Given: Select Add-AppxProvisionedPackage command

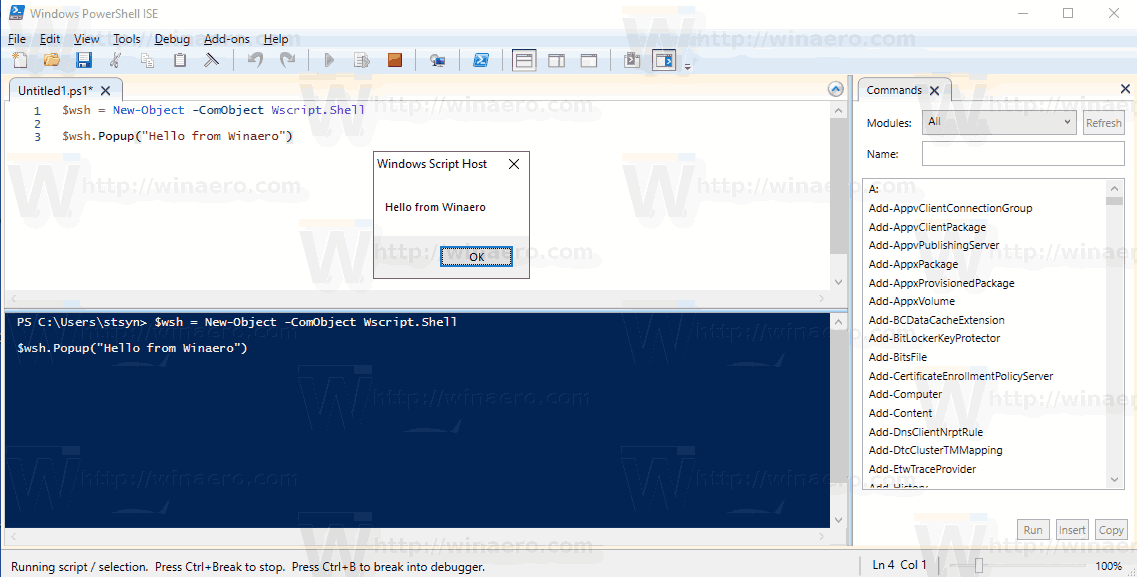Looking at the screenshot, I should click(x=941, y=283).
